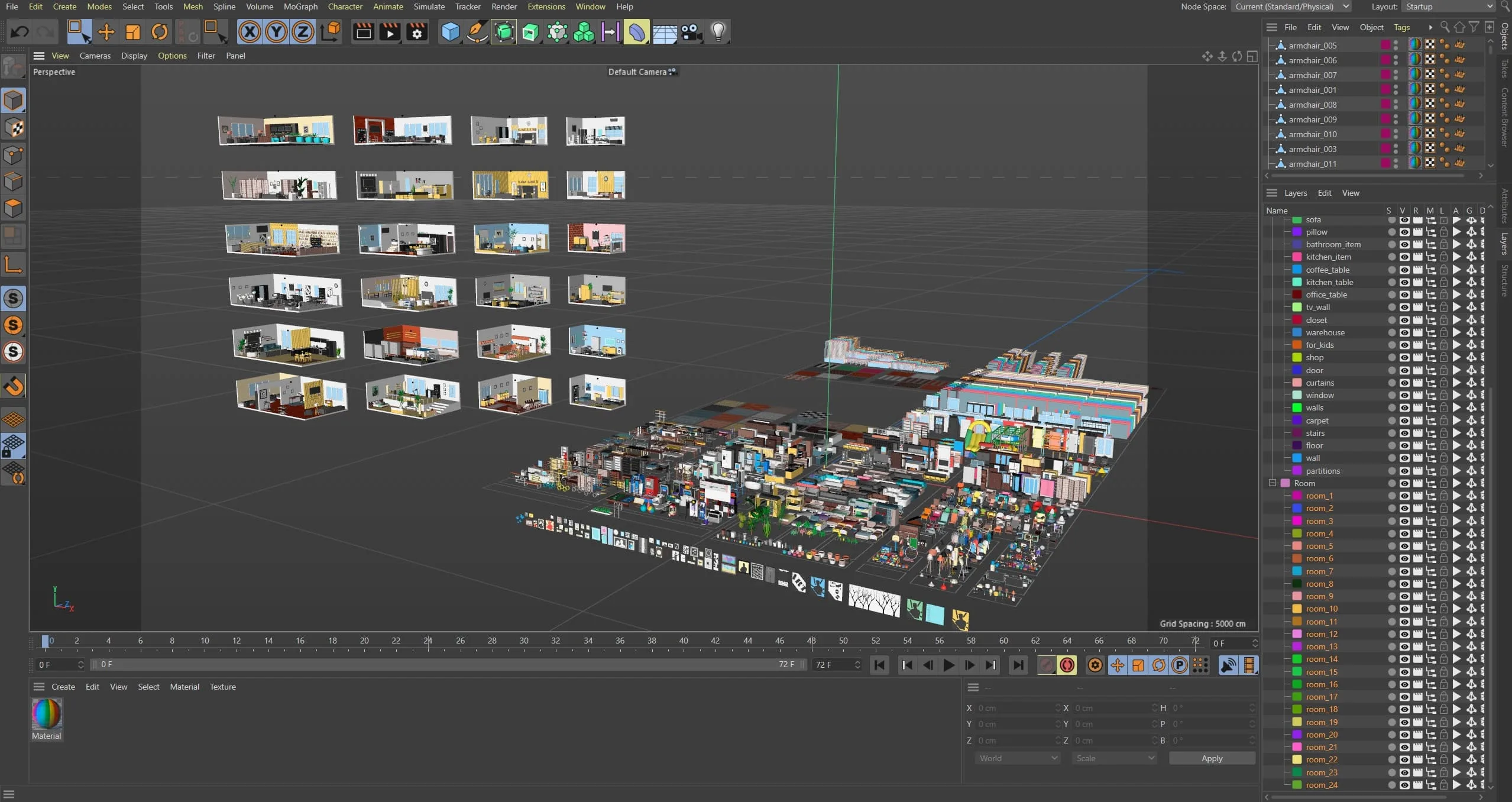Select the Material thumbnail

pyautogui.click(x=47, y=715)
